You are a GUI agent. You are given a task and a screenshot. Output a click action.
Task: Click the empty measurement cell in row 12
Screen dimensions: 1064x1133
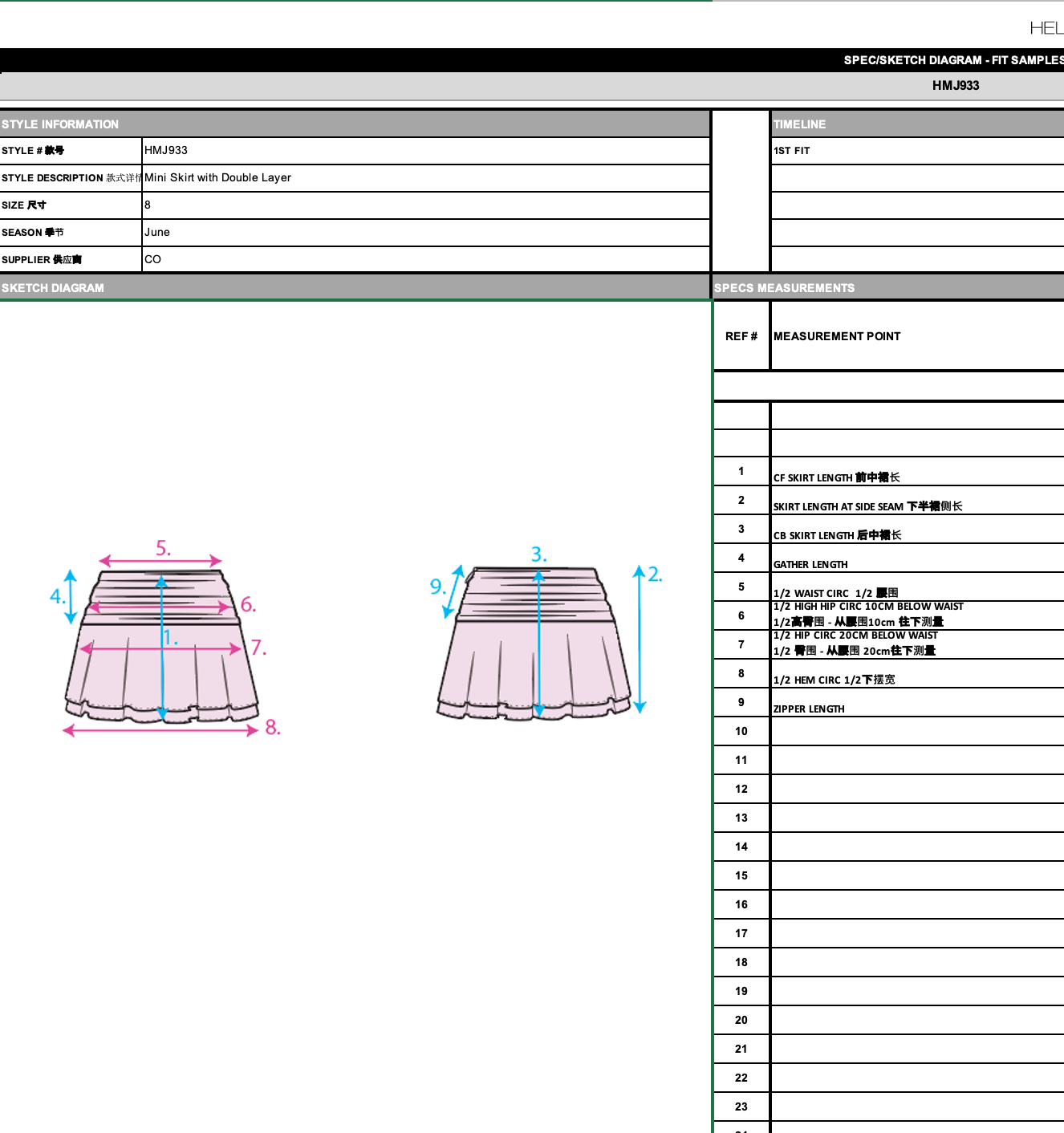pyautogui.click(x=918, y=790)
